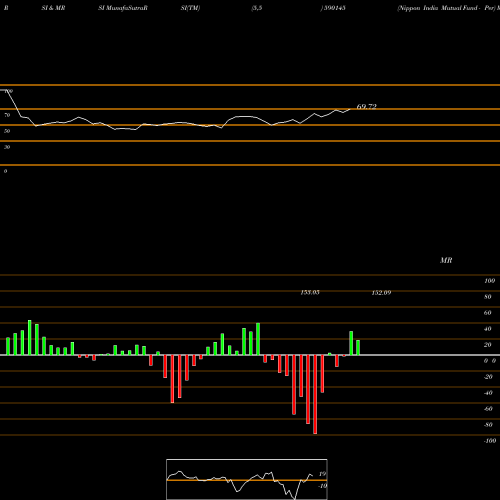500x500 pixels.
Task: Click the 'SI MunafaSutraR' header text
Action: pyautogui.click(x=123, y=8)
